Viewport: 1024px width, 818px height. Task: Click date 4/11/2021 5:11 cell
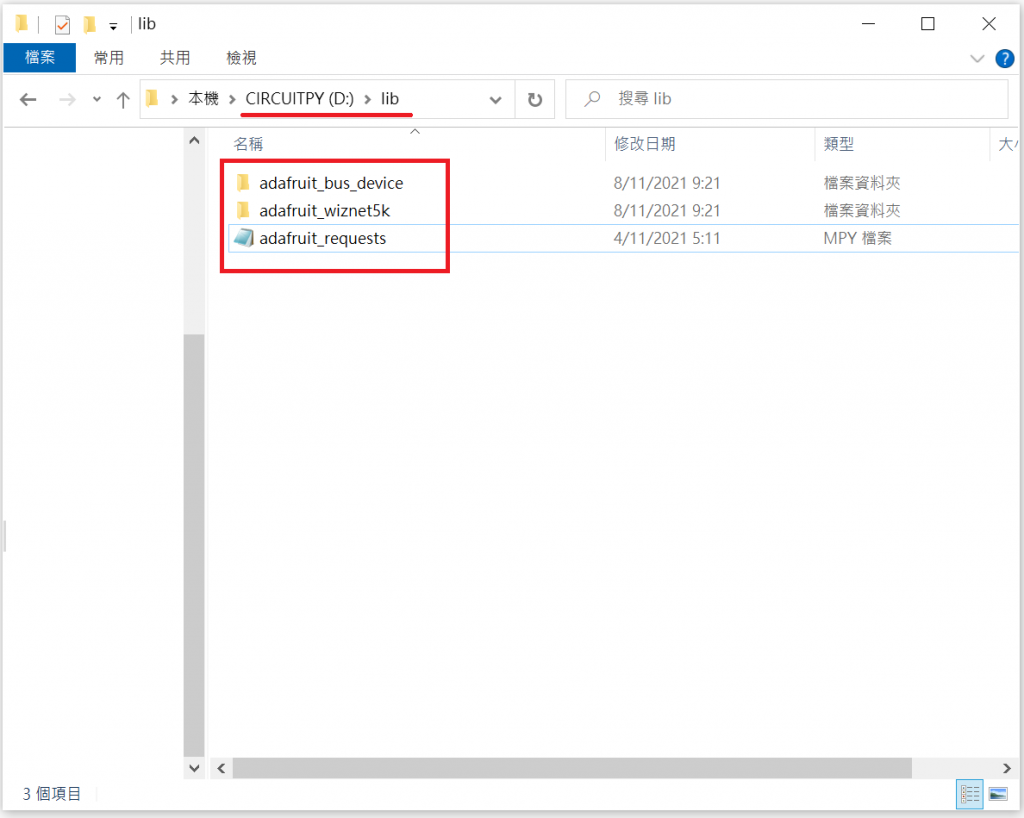coord(667,238)
